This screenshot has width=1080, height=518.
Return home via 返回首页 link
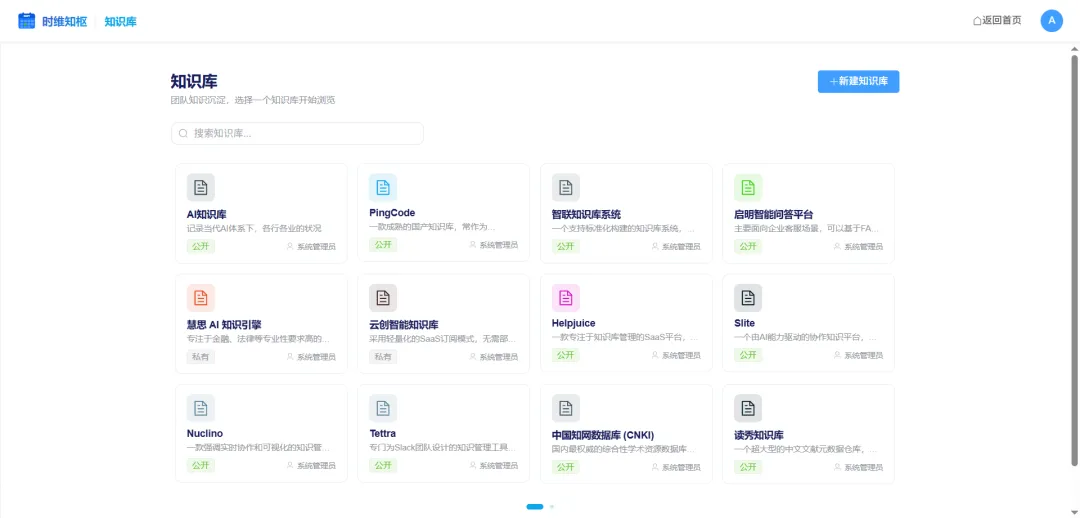tap(997, 21)
